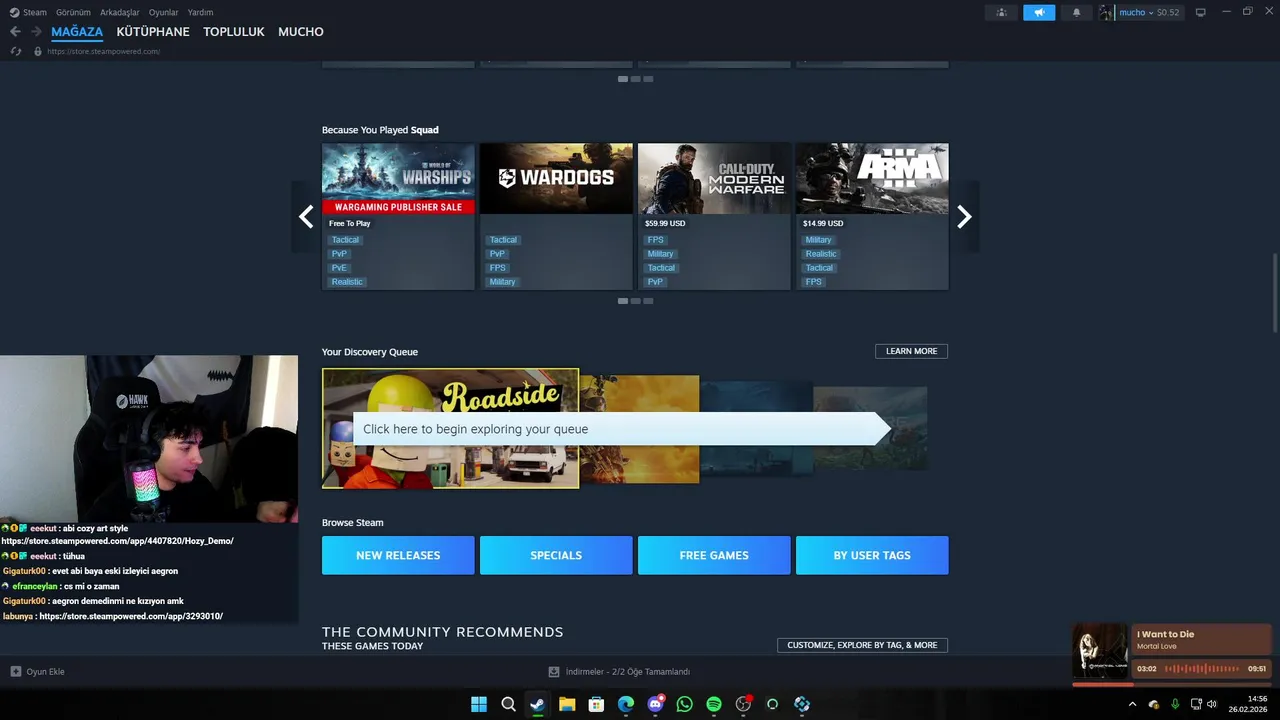Reload the store page

tap(16, 51)
